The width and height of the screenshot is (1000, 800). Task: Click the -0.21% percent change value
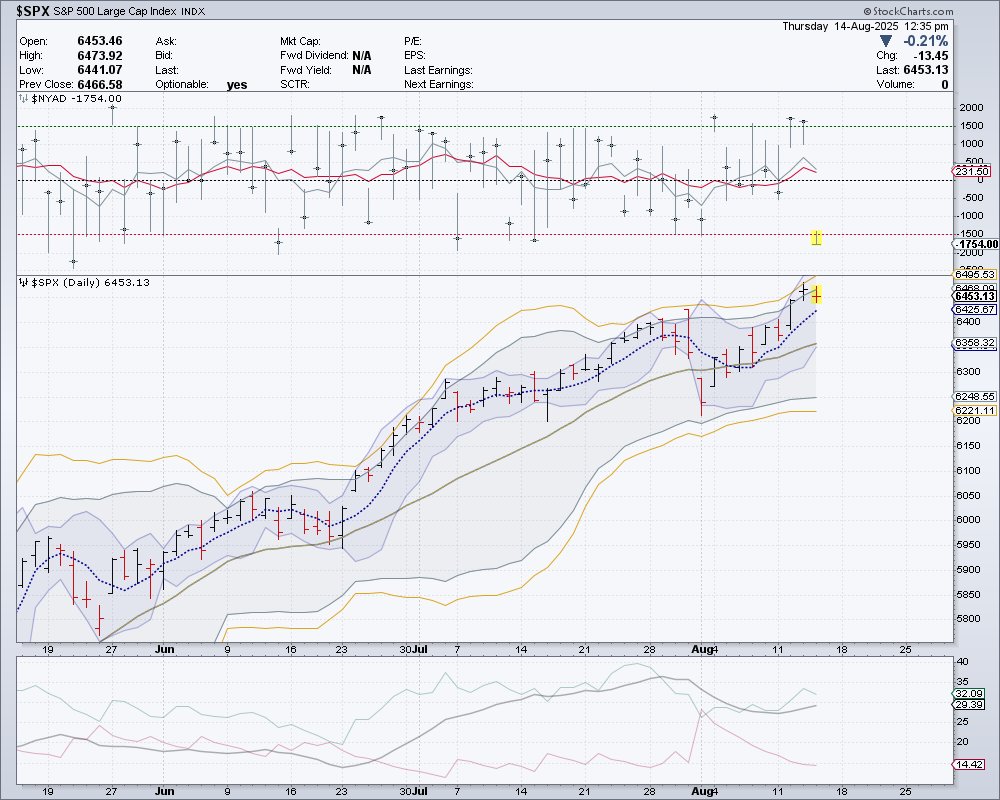point(926,41)
